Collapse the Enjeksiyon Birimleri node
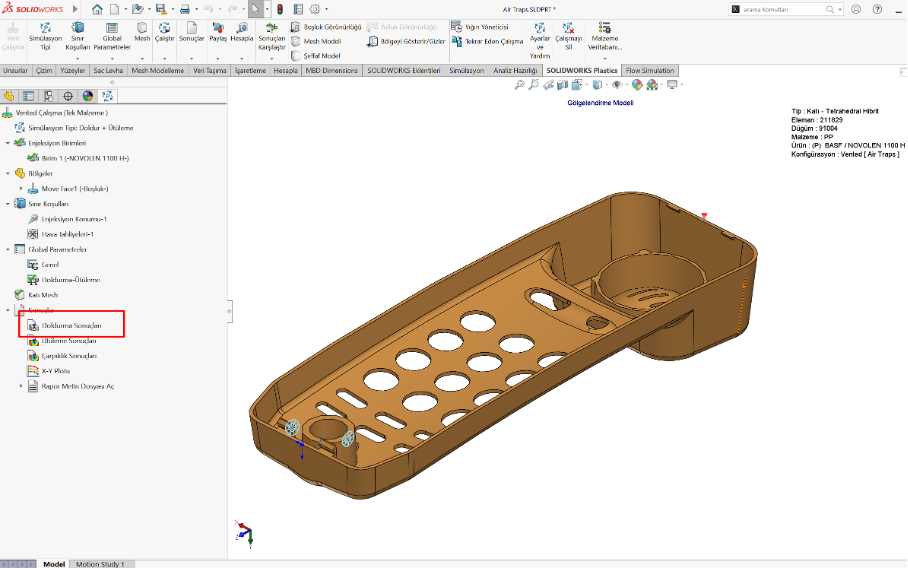This screenshot has height=568, width=908. pyautogui.click(x=8, y=142)
